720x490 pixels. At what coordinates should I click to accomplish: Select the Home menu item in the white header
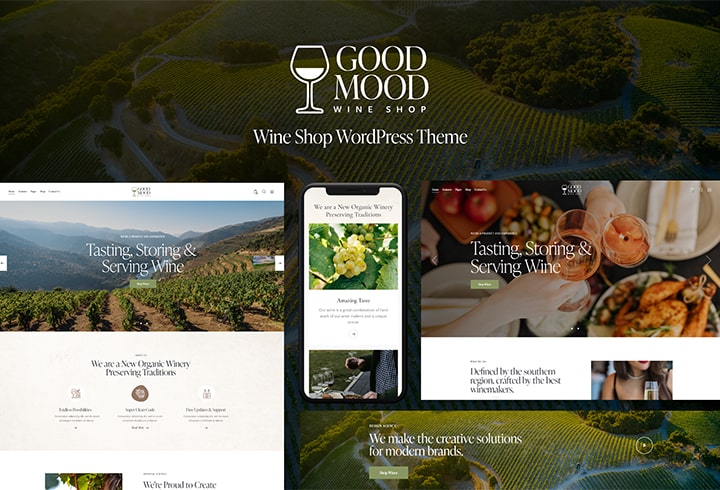(11, 191)
